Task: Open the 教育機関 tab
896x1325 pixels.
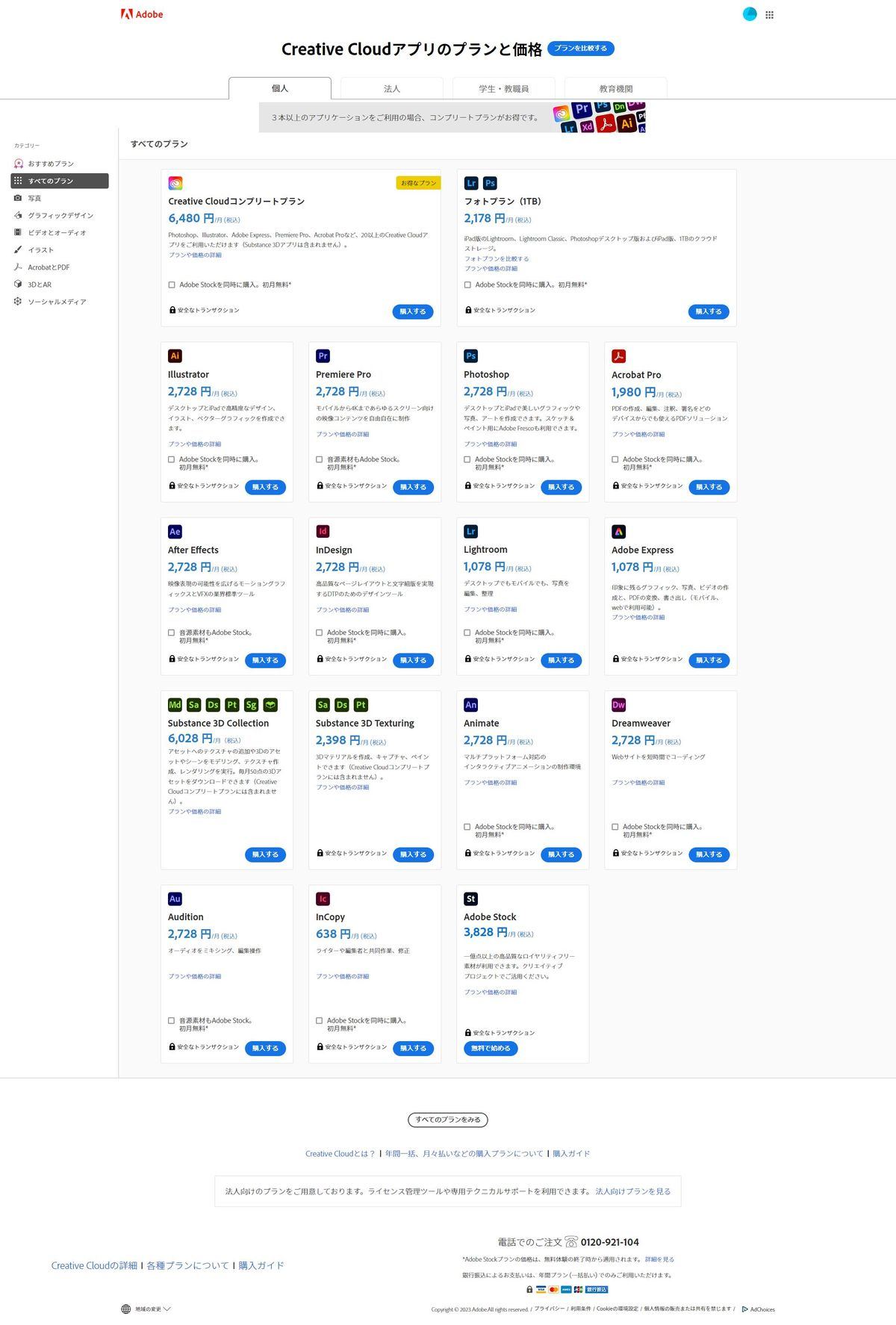Action: point(616,88)
